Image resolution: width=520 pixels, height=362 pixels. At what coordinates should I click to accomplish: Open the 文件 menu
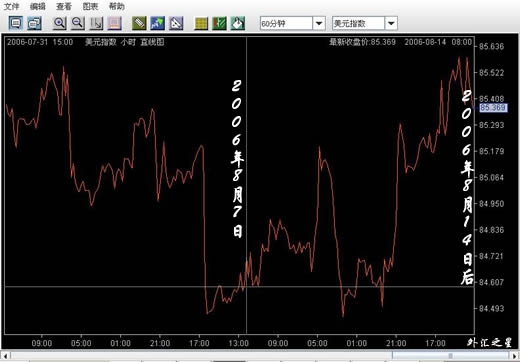11,6
